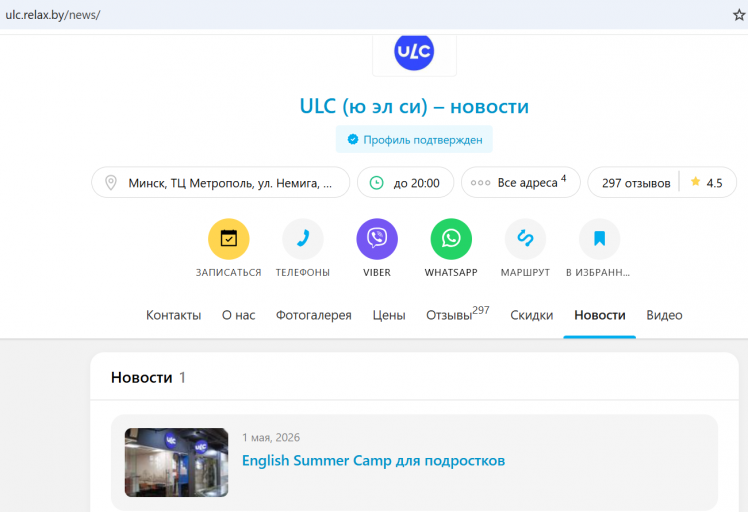Screen dimensions: 748x512
Task: Click the verified checkmark badge icon
Action: tap(353, 139)
